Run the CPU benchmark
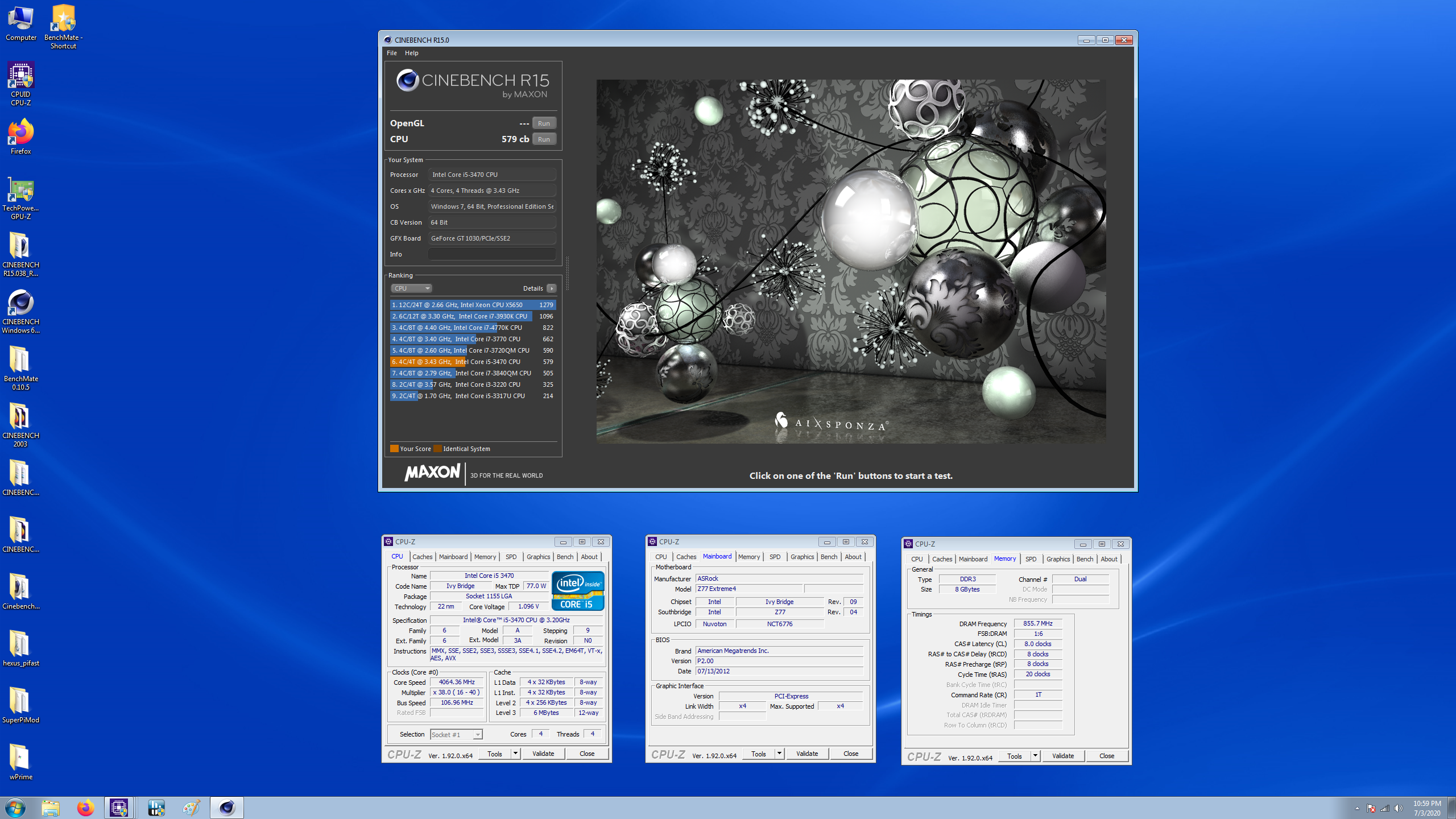1456x819 pixels. pos(544,139)
